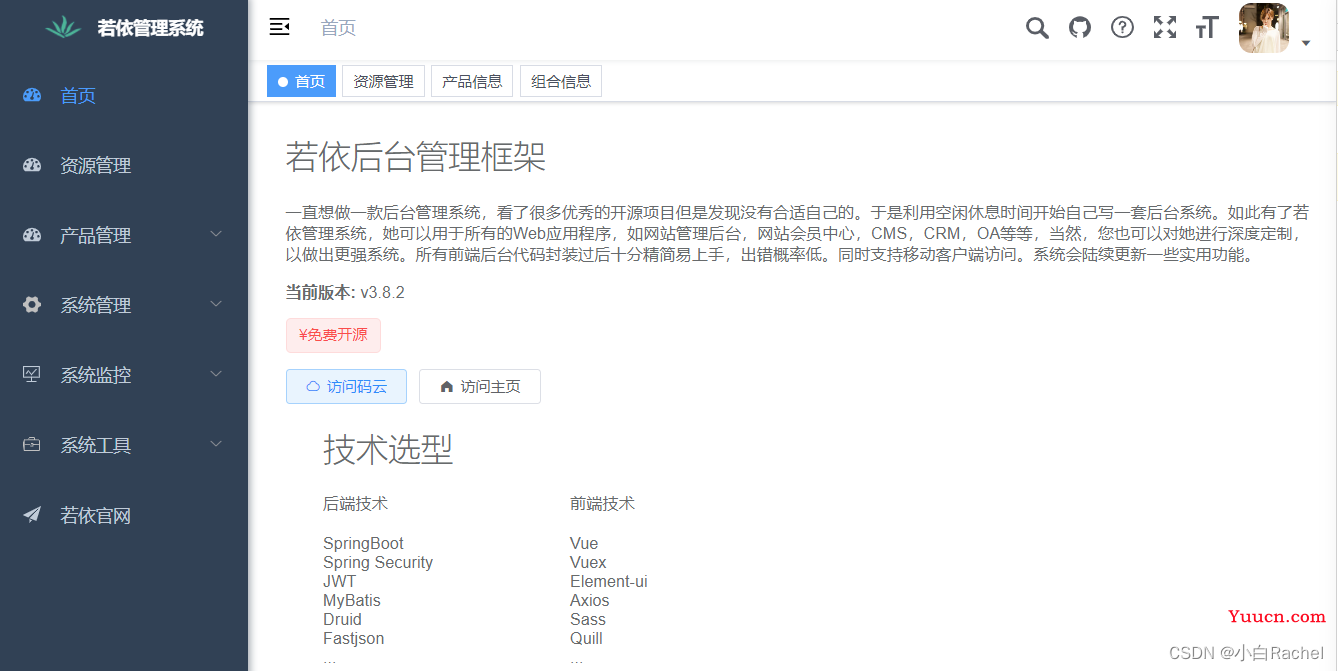This screenshot has width=1338, height=671.
Task: Open the search magnifier icon
Action: [1037, 28]
